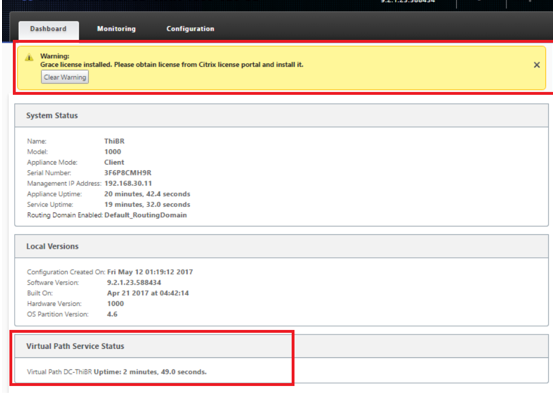Open the Configuration tab

point(190,29)
